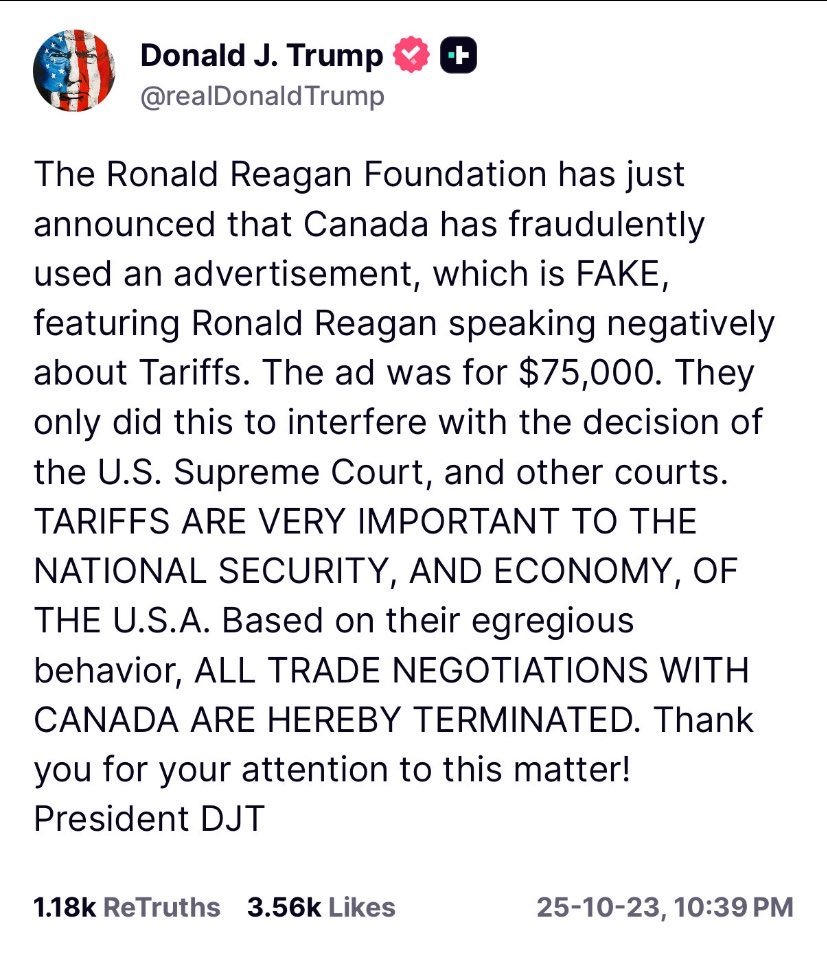Click "you for your attention to this matter!"
827x960 pixels.
click(331, 768)
